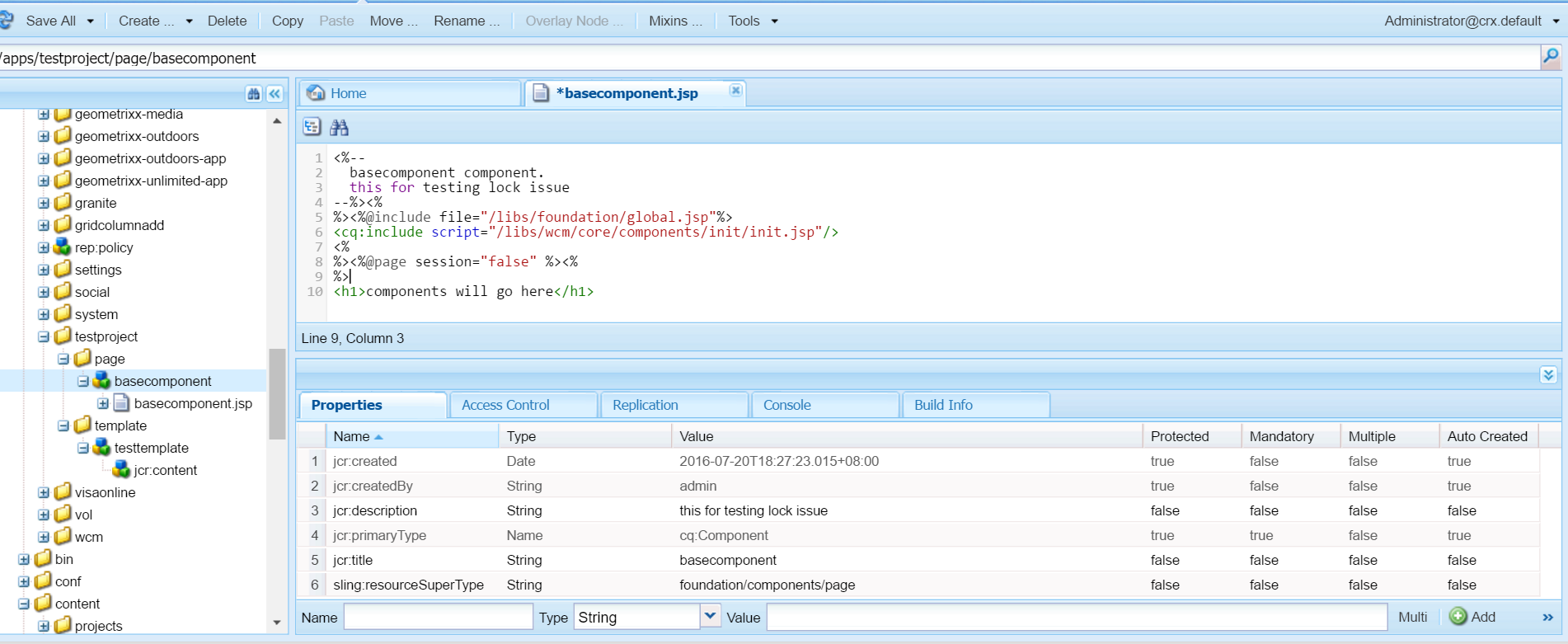Click the binoculars find icon in tree panel header
1568x644 pixels.
coord(254,94)
